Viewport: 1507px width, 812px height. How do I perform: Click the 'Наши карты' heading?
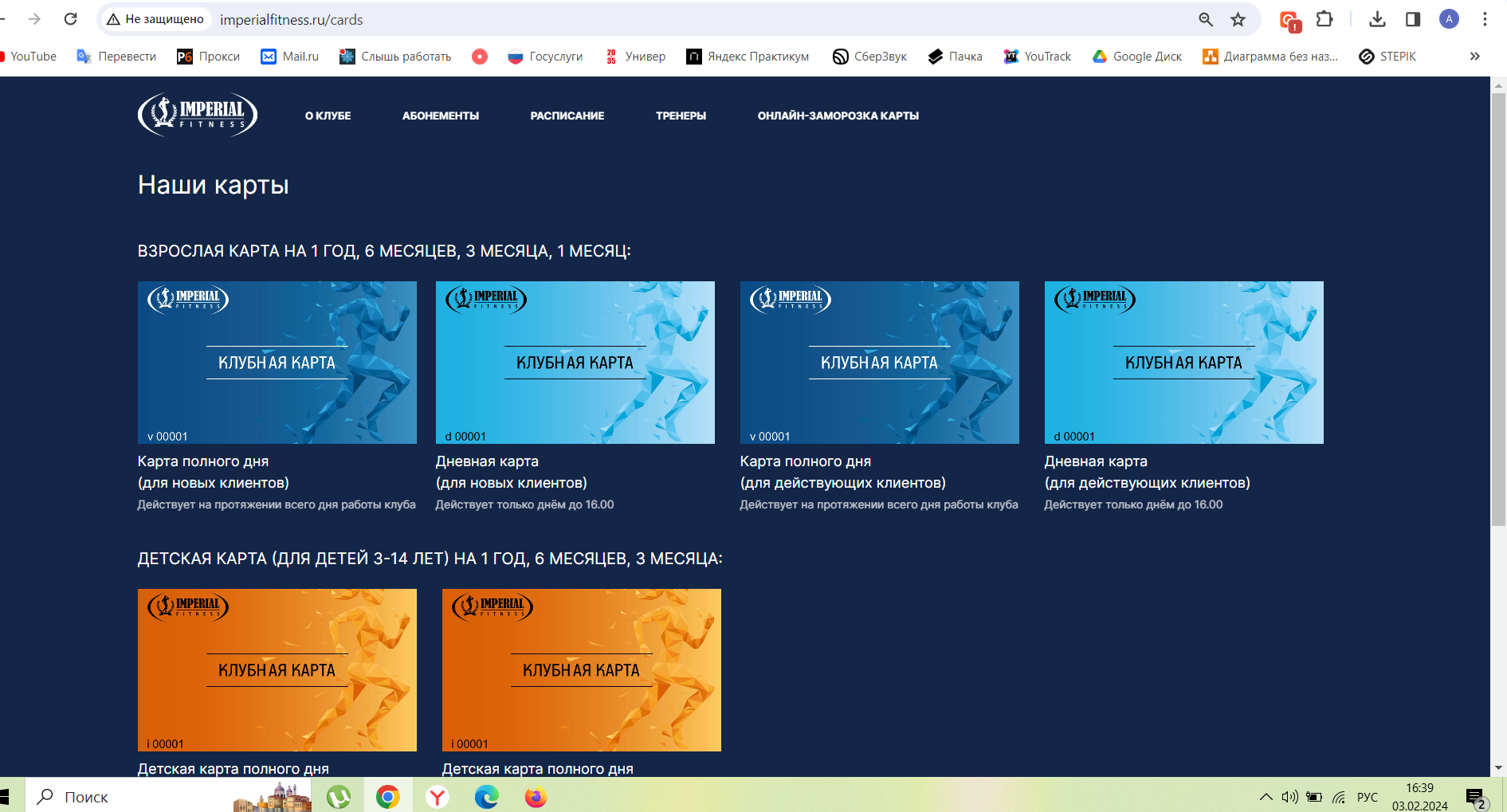tap(214, 185)
